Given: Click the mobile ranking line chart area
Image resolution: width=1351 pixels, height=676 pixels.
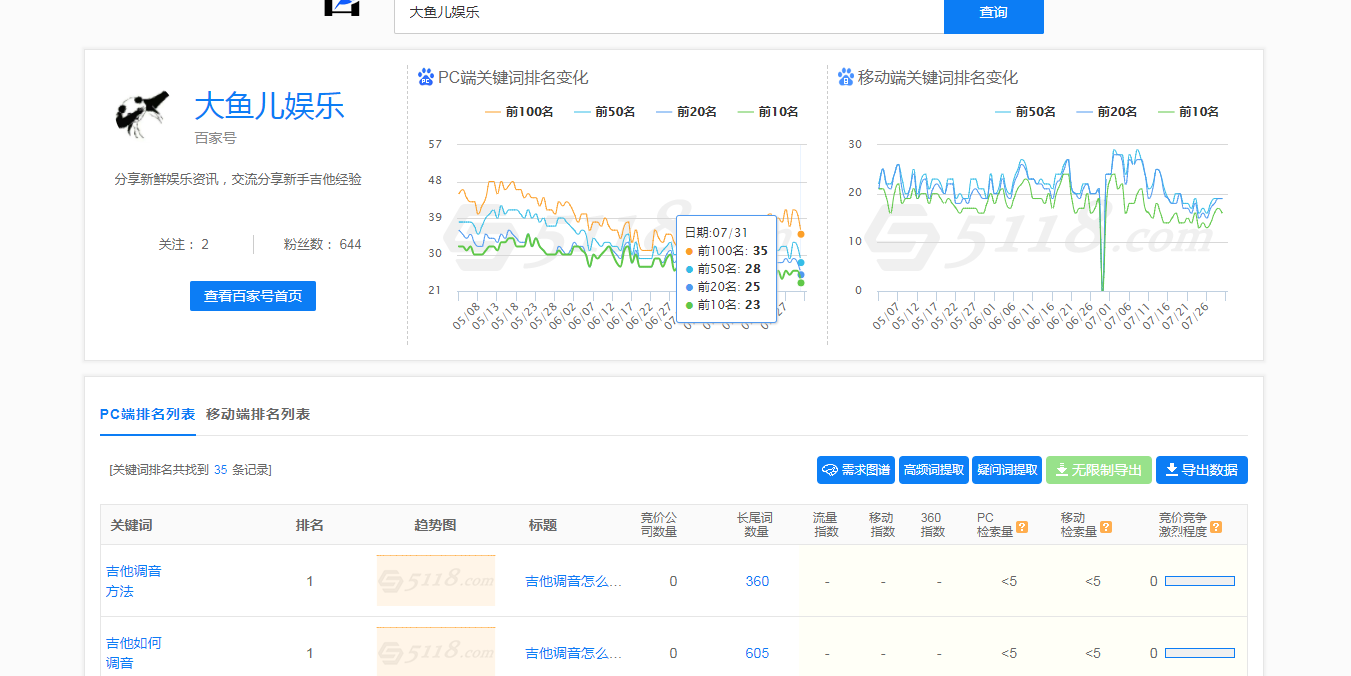Looking at the screenshot, I should coord(1051,220).
